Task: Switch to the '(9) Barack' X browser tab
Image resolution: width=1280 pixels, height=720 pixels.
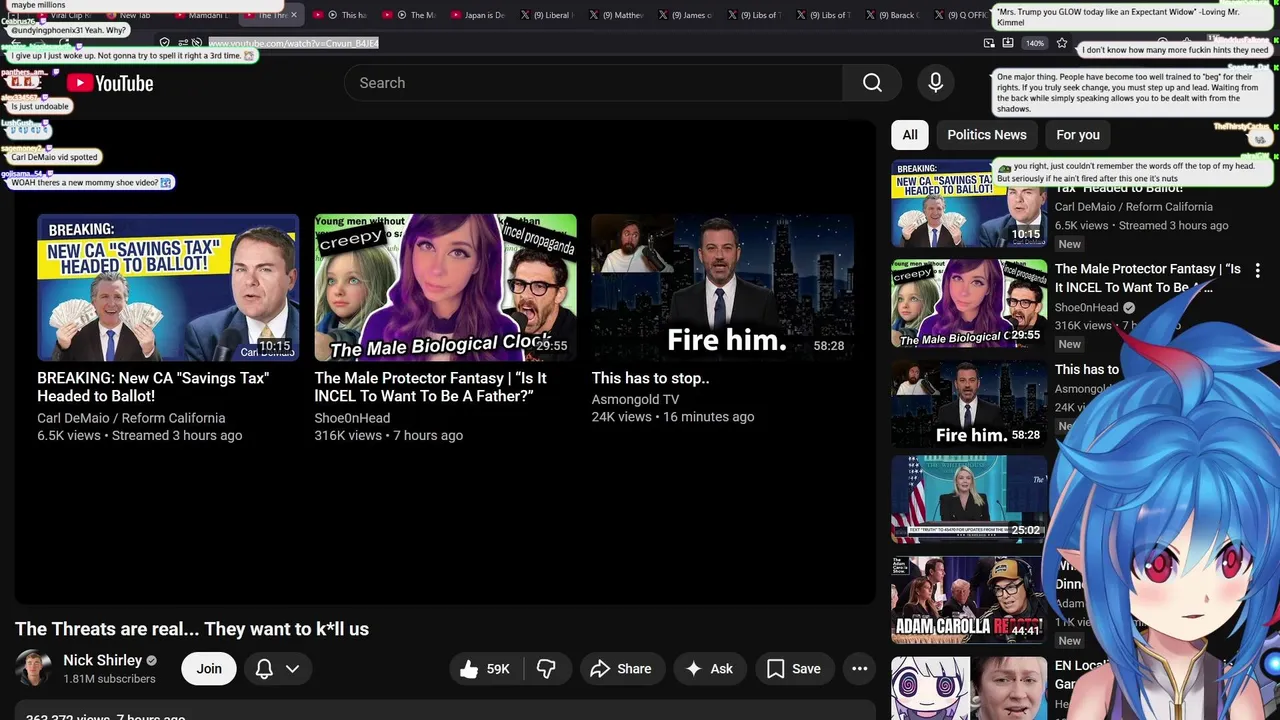Action: click(x=892, y=15)
